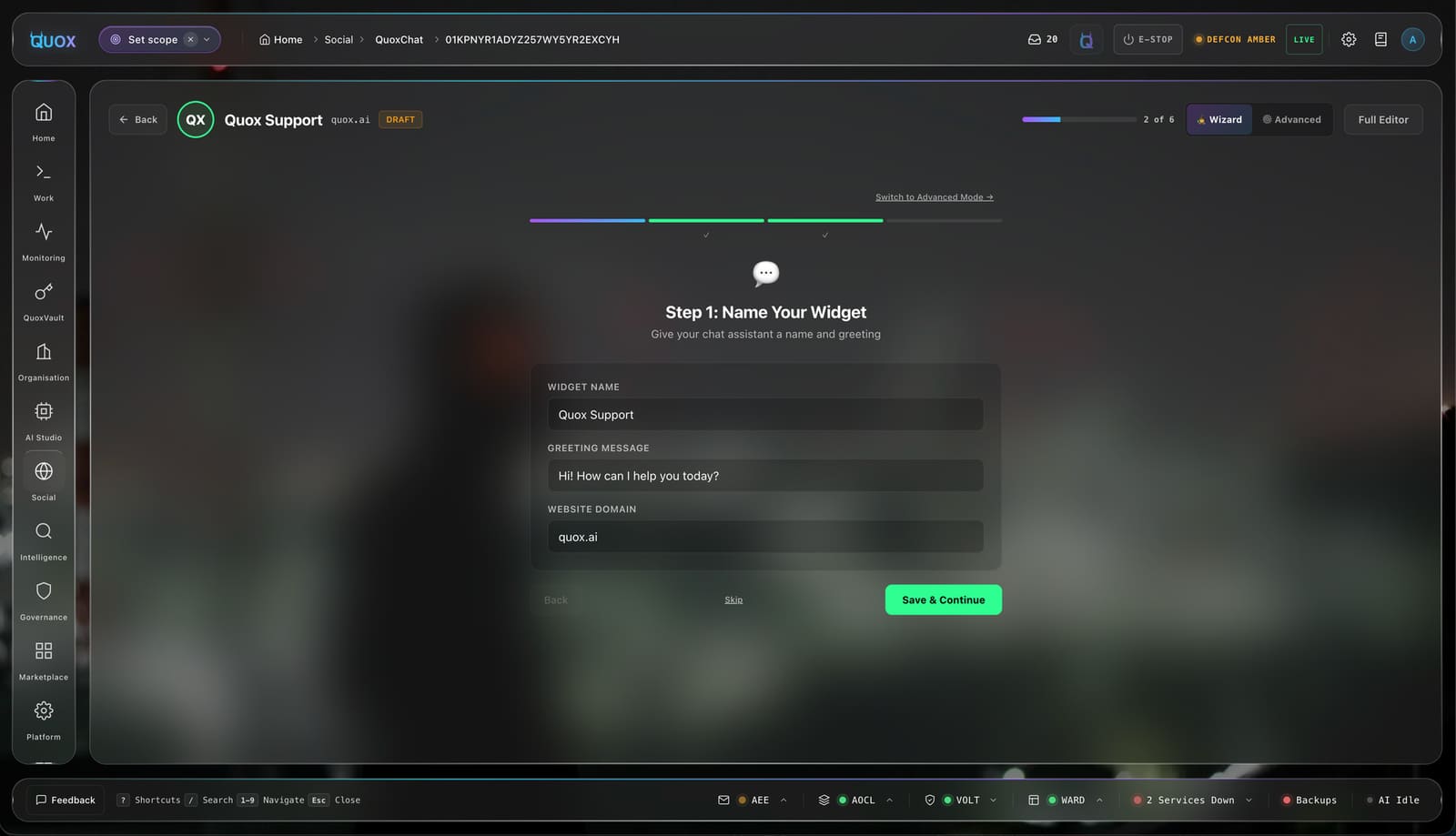
Task: Open the Home section in the sidebar
Action: 44,121
